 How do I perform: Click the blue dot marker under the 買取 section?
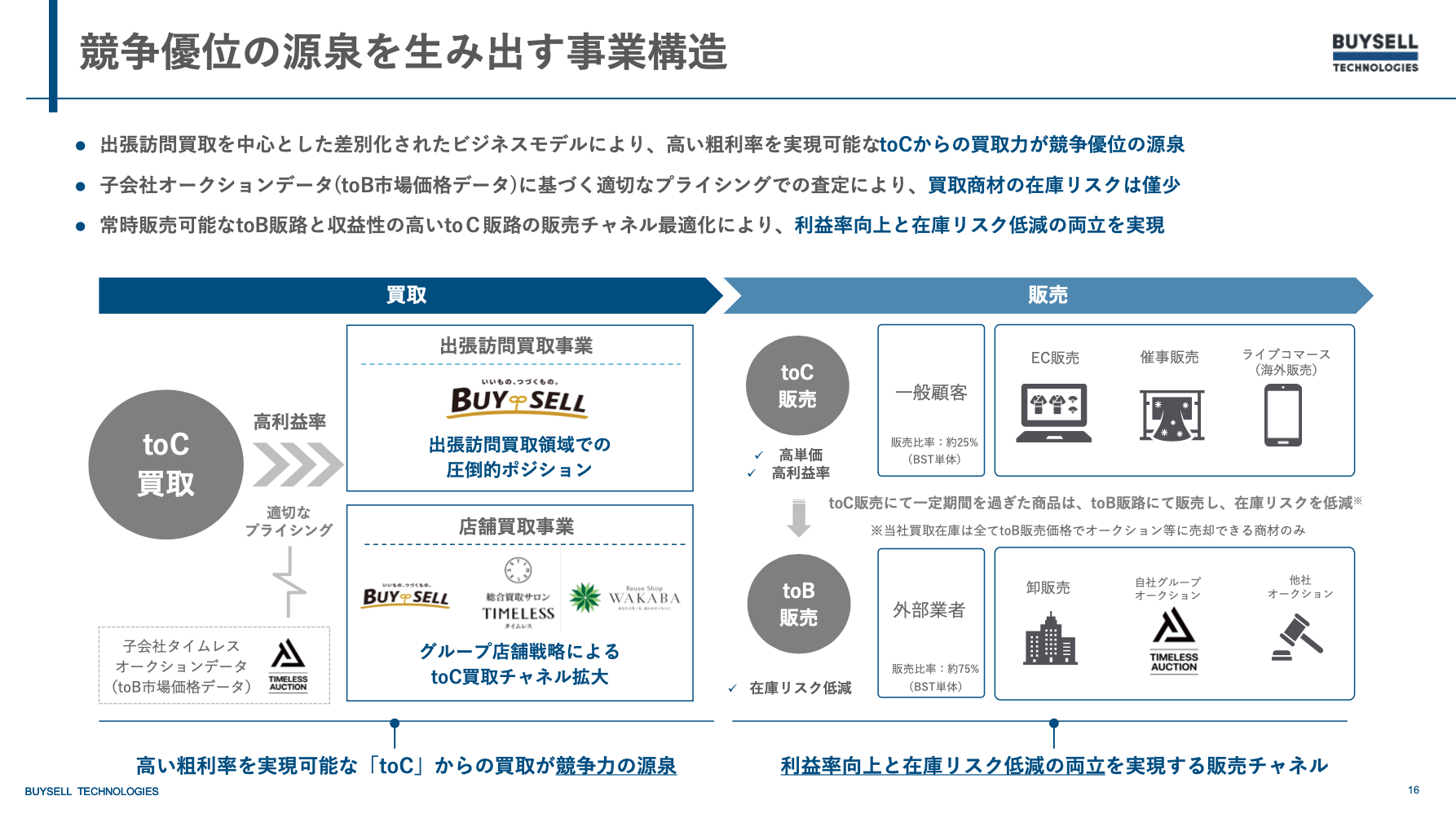tap(395, 723)
